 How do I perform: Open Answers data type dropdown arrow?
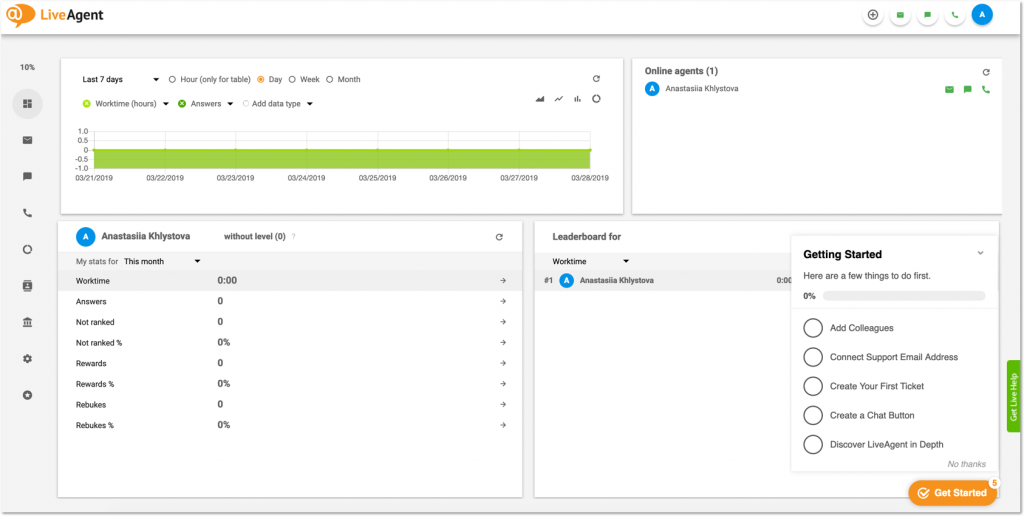click(230, 104)
